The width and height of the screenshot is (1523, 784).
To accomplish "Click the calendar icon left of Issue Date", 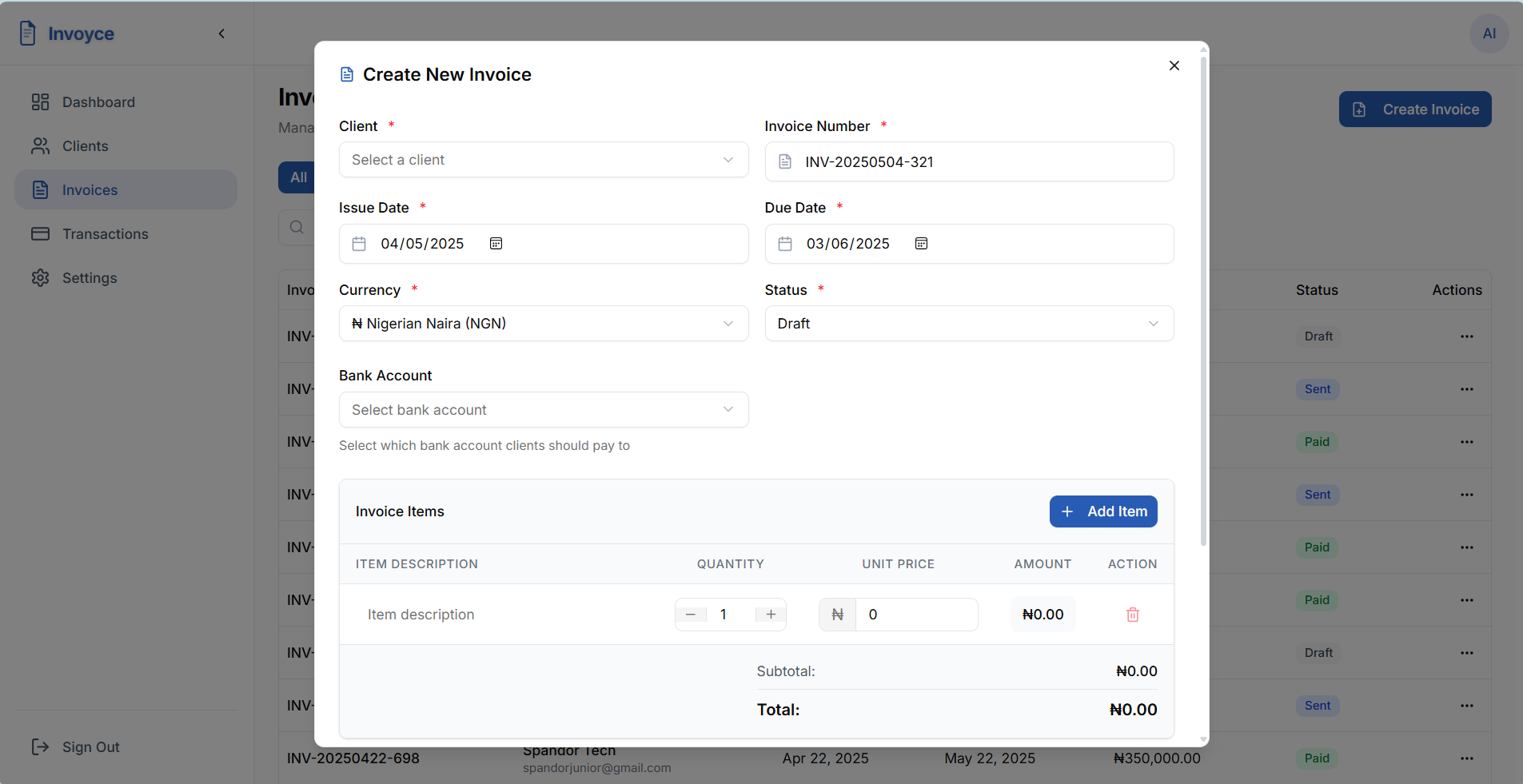I will pyautogui.click(x=359, y=244).
